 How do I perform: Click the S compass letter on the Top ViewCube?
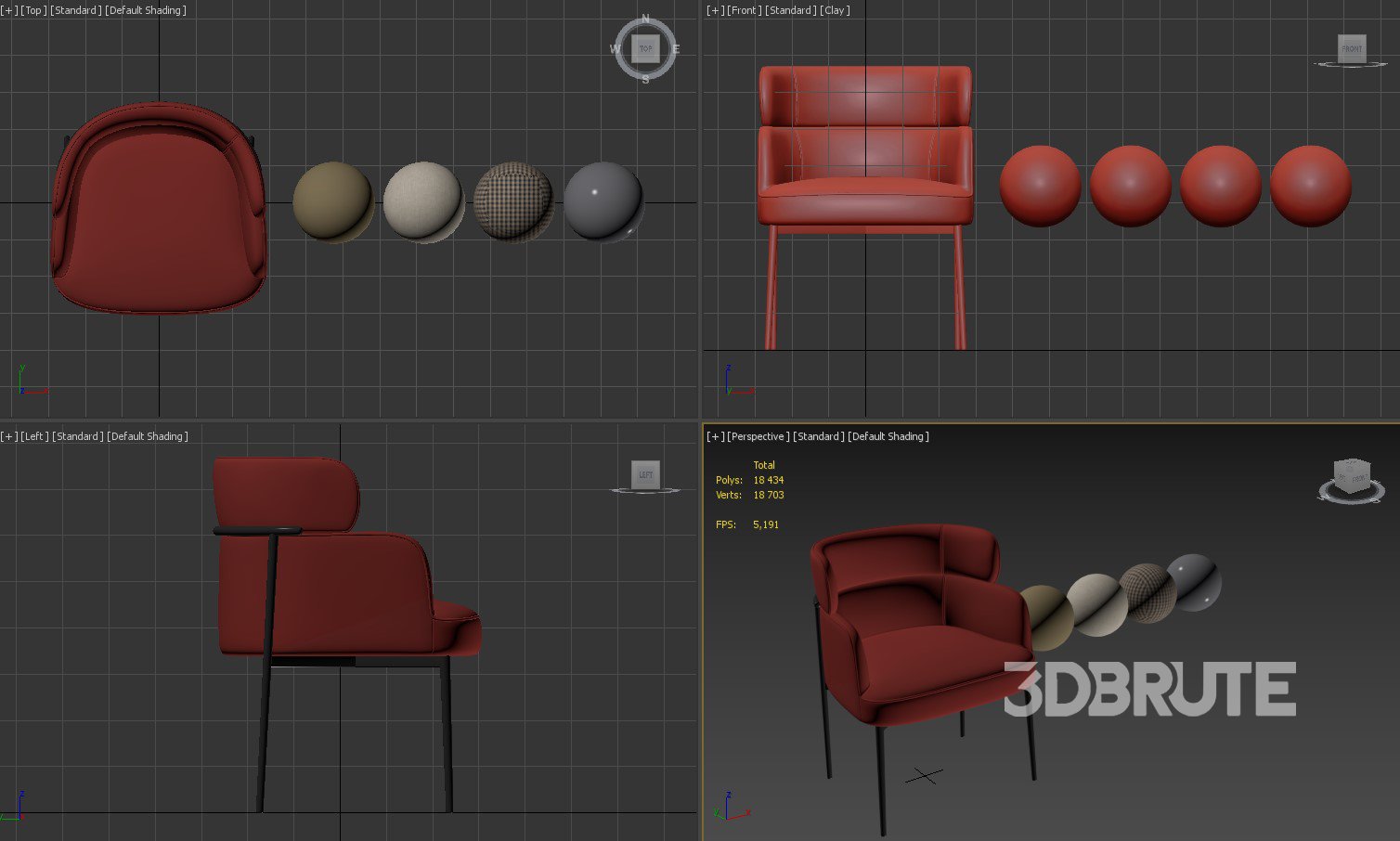tap(645, 80)
